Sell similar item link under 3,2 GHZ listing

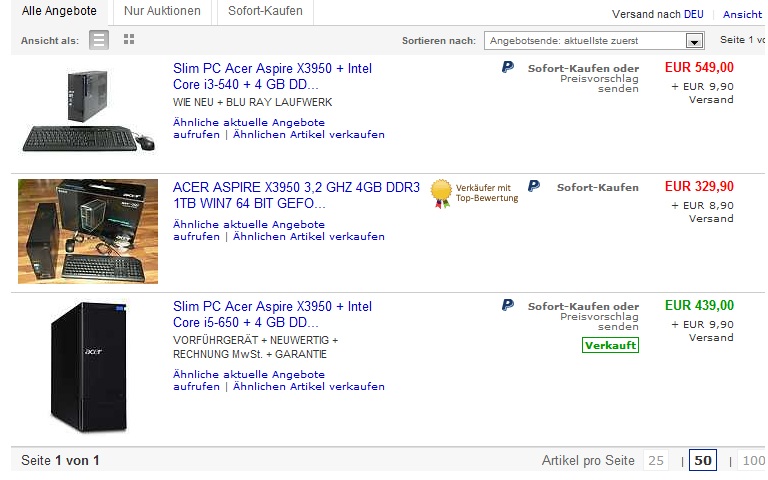[309, 237]
